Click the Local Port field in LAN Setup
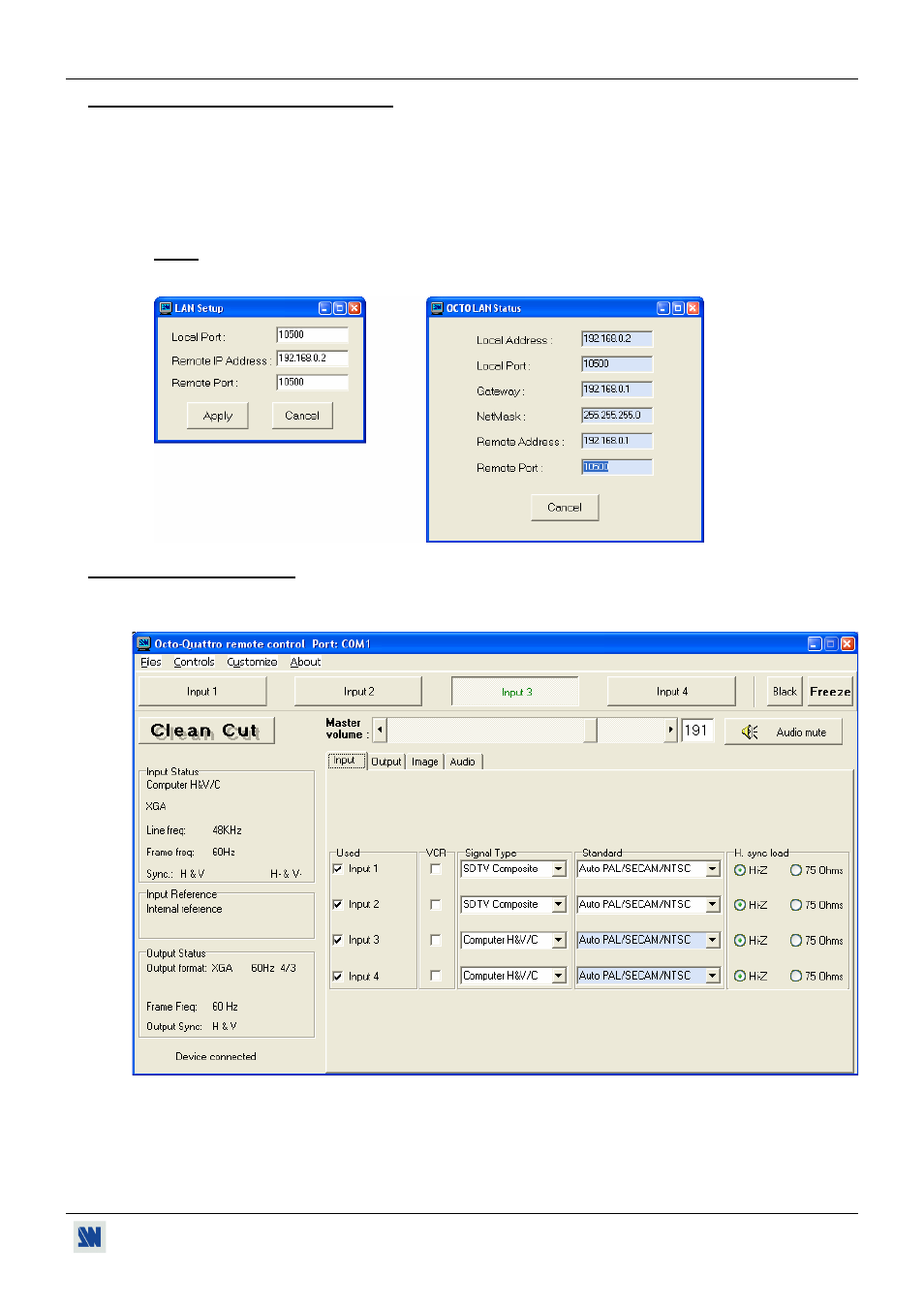 tap(312, 335)
